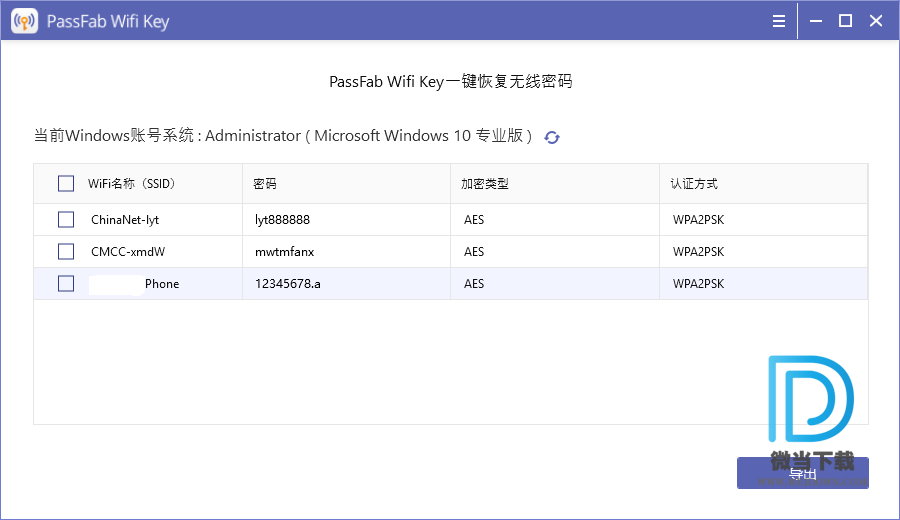The image size is (900, 520).
Task: Click AES in the Phone row
Action: click(474, 284)
